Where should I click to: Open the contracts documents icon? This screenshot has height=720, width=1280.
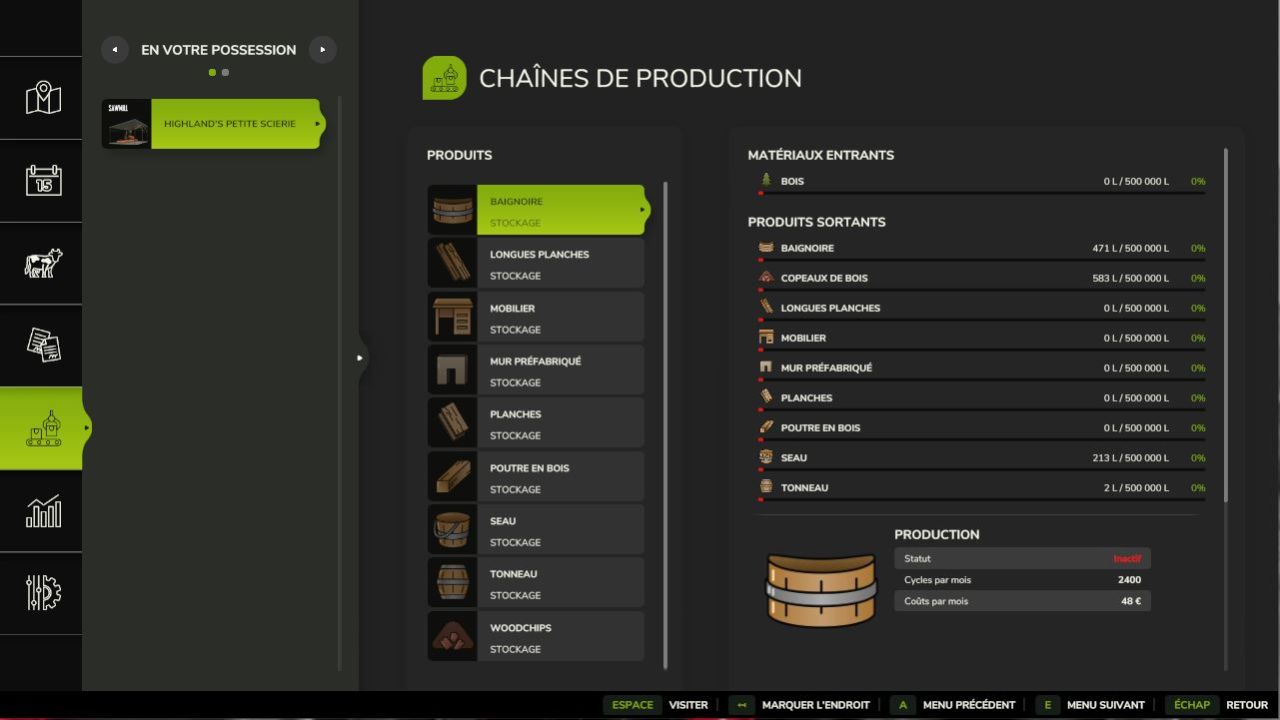pos(43,345)
